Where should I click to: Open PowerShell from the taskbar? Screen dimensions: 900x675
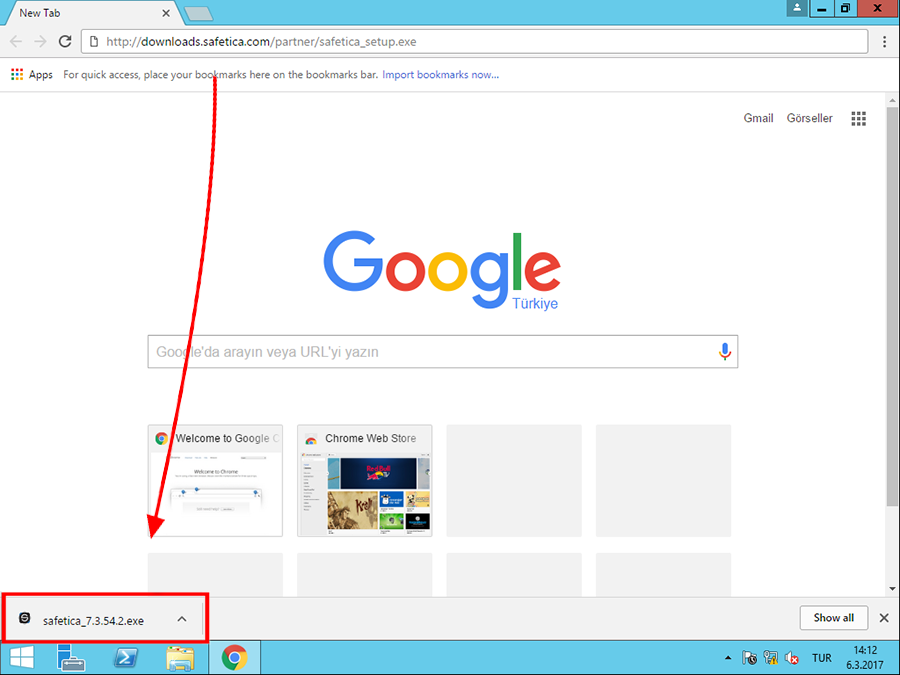tap(126, 658)
